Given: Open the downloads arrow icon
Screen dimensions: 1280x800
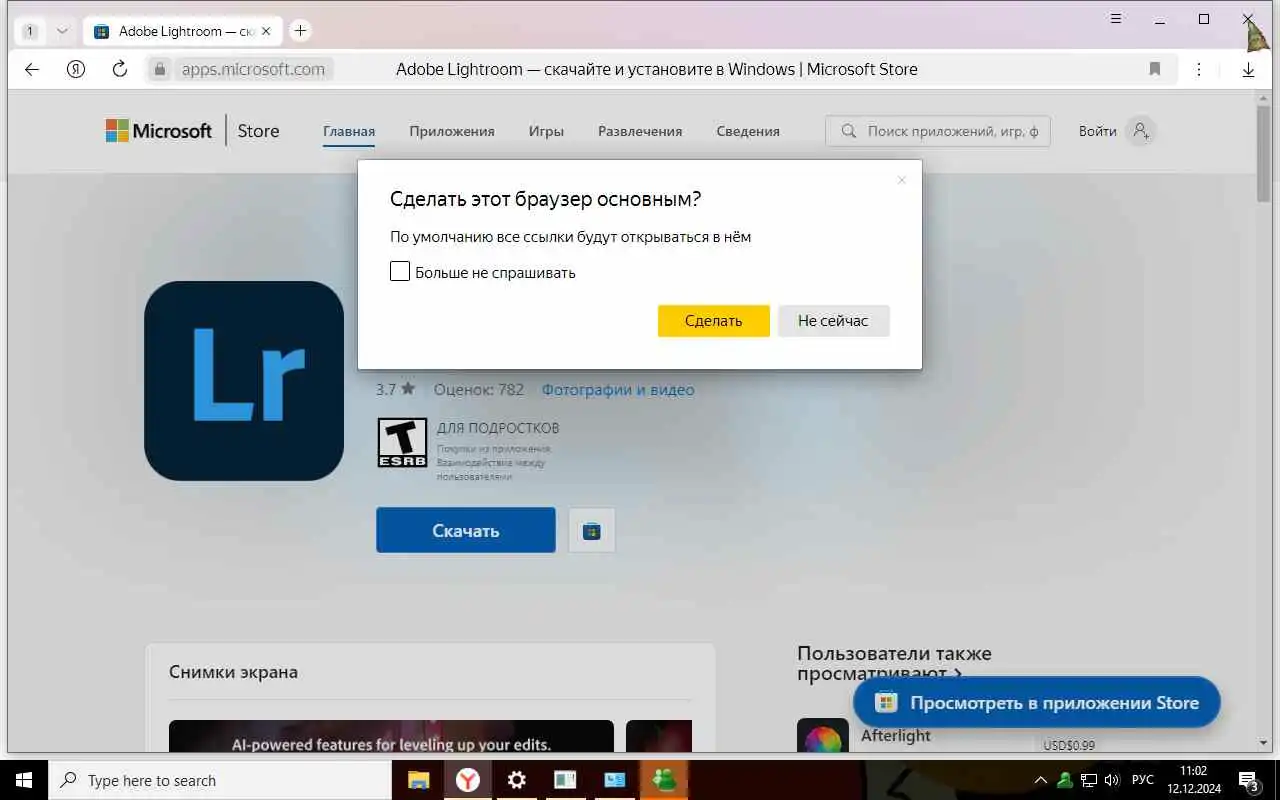Looking at the screenshot, I should click(x=1248, y=70).
